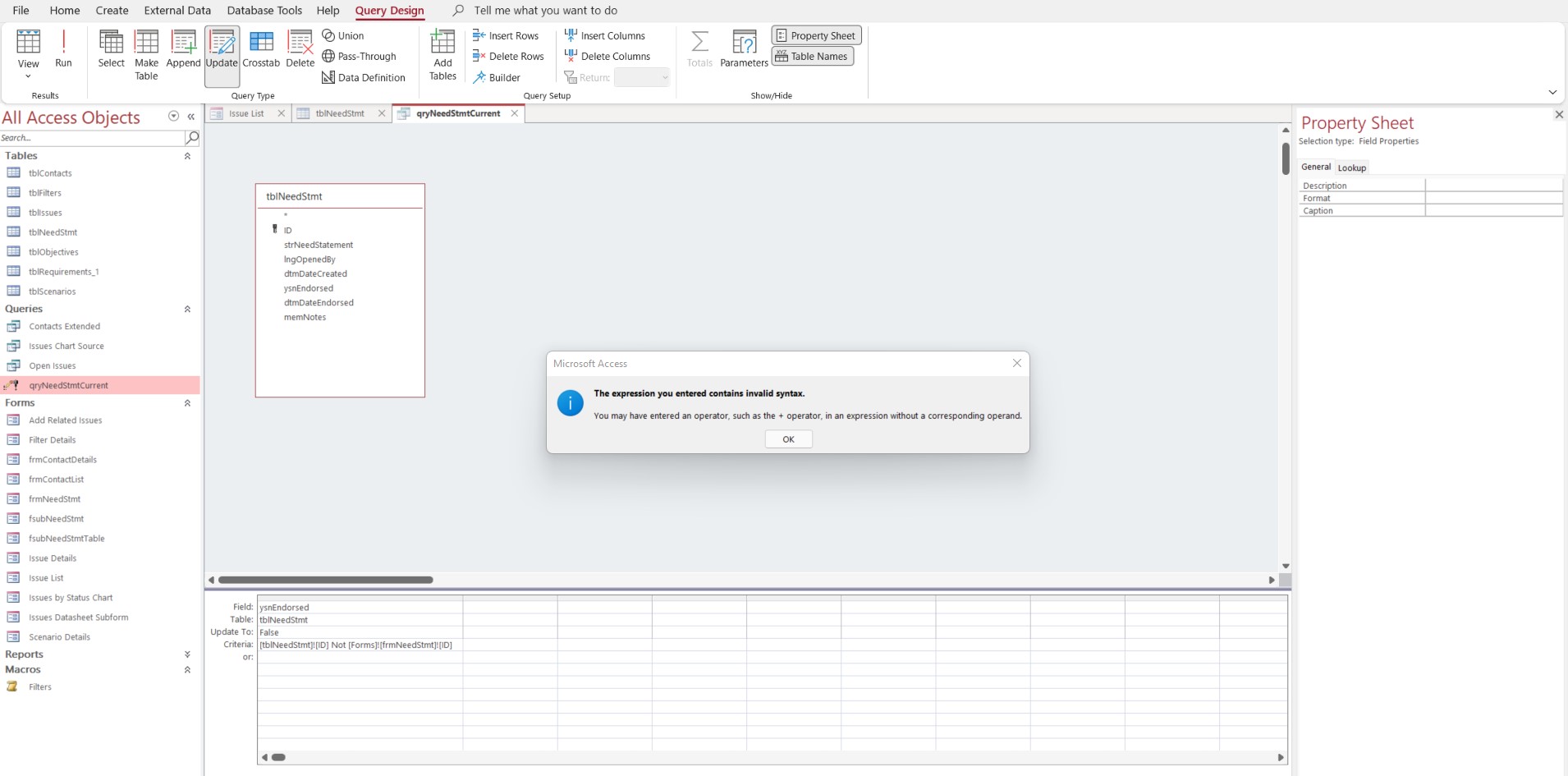Toggle the Update query type button
The width and height of the screenshot is (1568, 776).
tap(222, 55)
